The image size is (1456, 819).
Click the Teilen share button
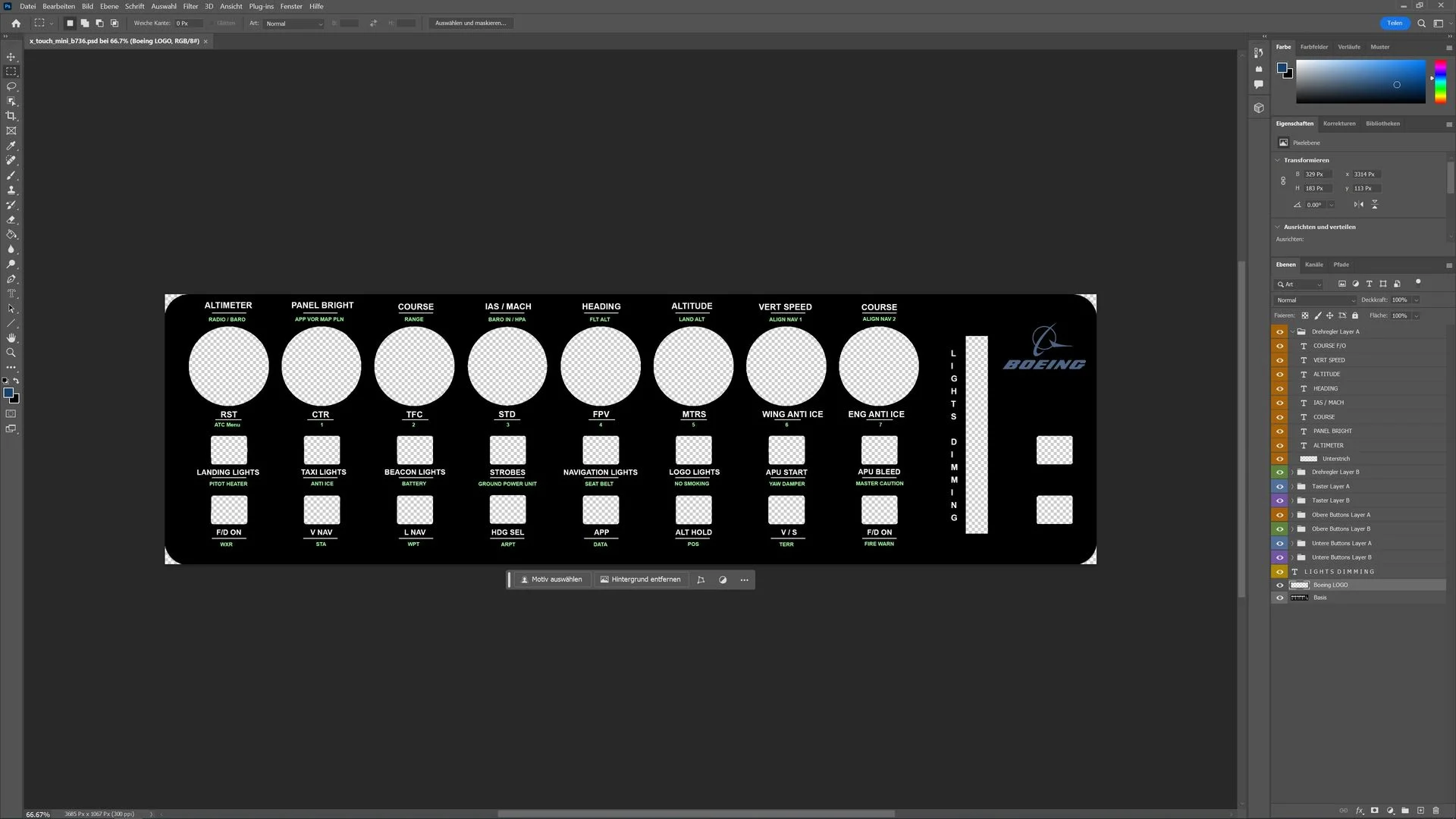(1395, 24)
